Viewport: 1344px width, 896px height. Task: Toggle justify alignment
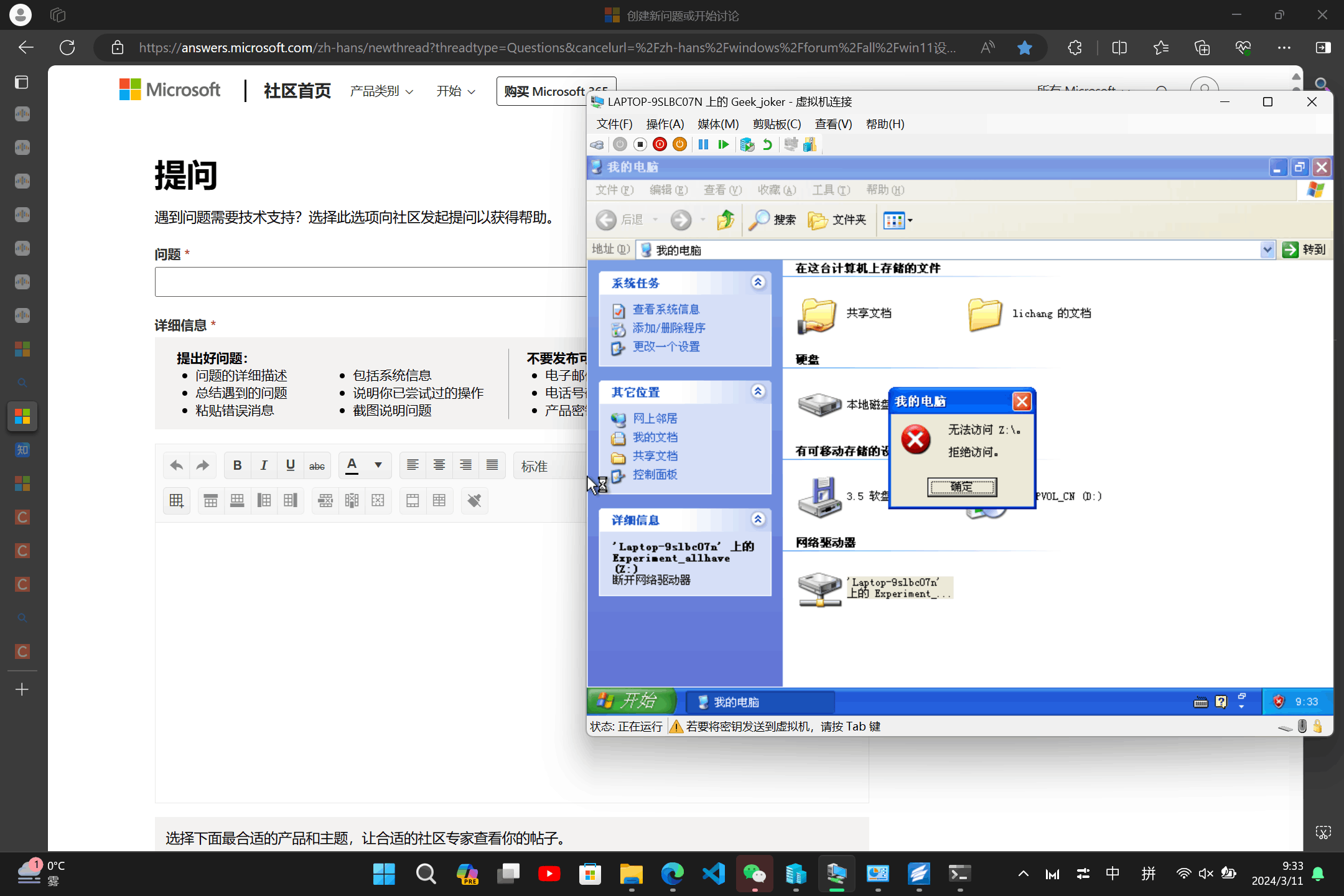492,465
